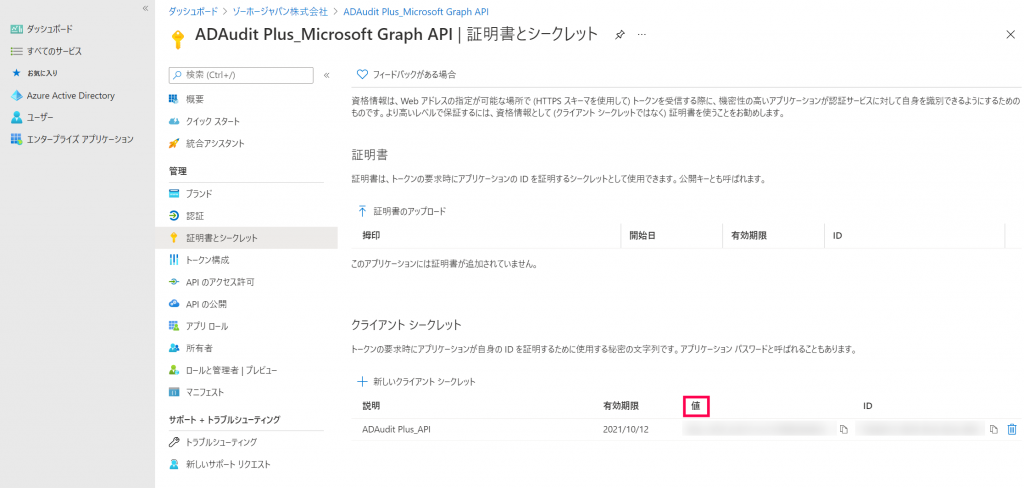Open エンタープライズ アプリケーション in sidebar
1024x488 pixels.
pos(79,139)
